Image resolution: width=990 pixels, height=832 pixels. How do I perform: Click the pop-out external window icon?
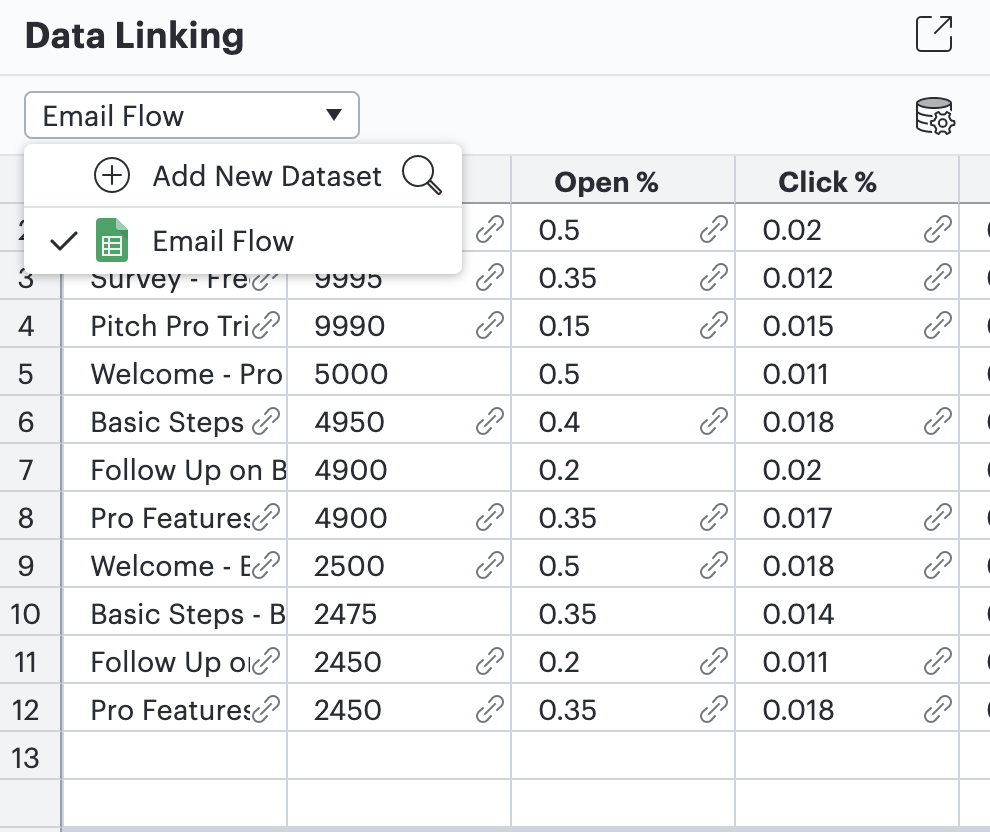pyautogui.click(x=934, y=34)
